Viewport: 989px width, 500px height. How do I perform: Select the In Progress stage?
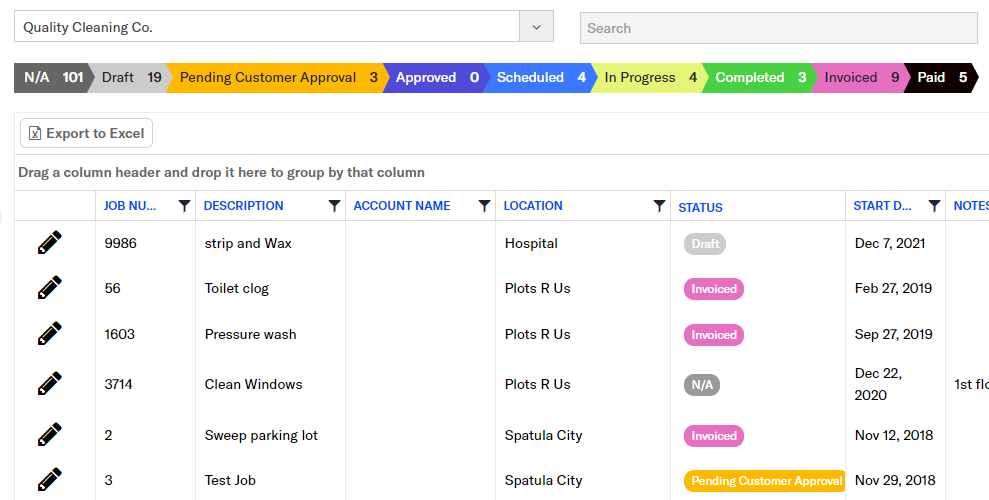coord(650,78)
